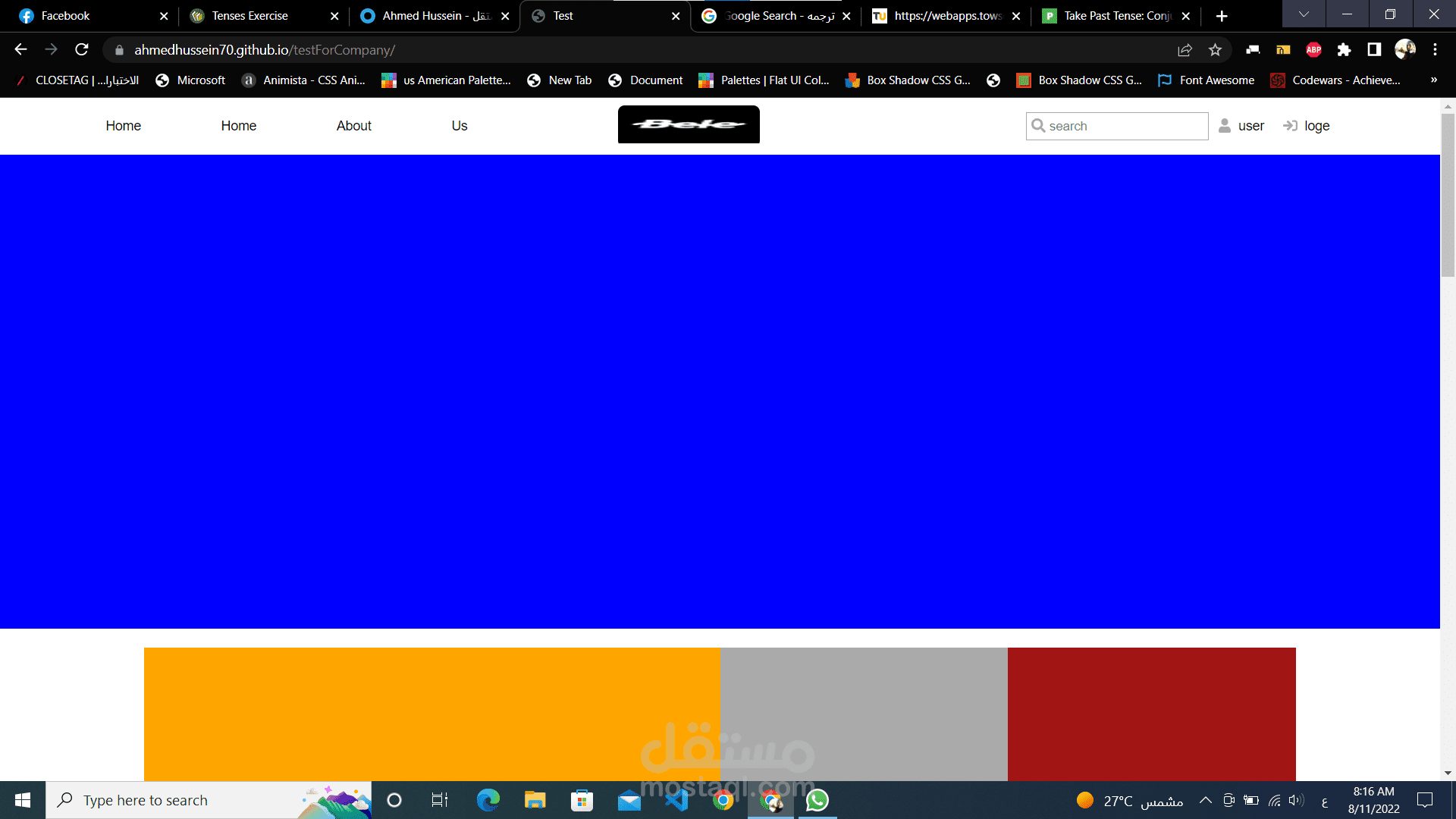Open the Chrome three-dot menu

click(1435, 50)
